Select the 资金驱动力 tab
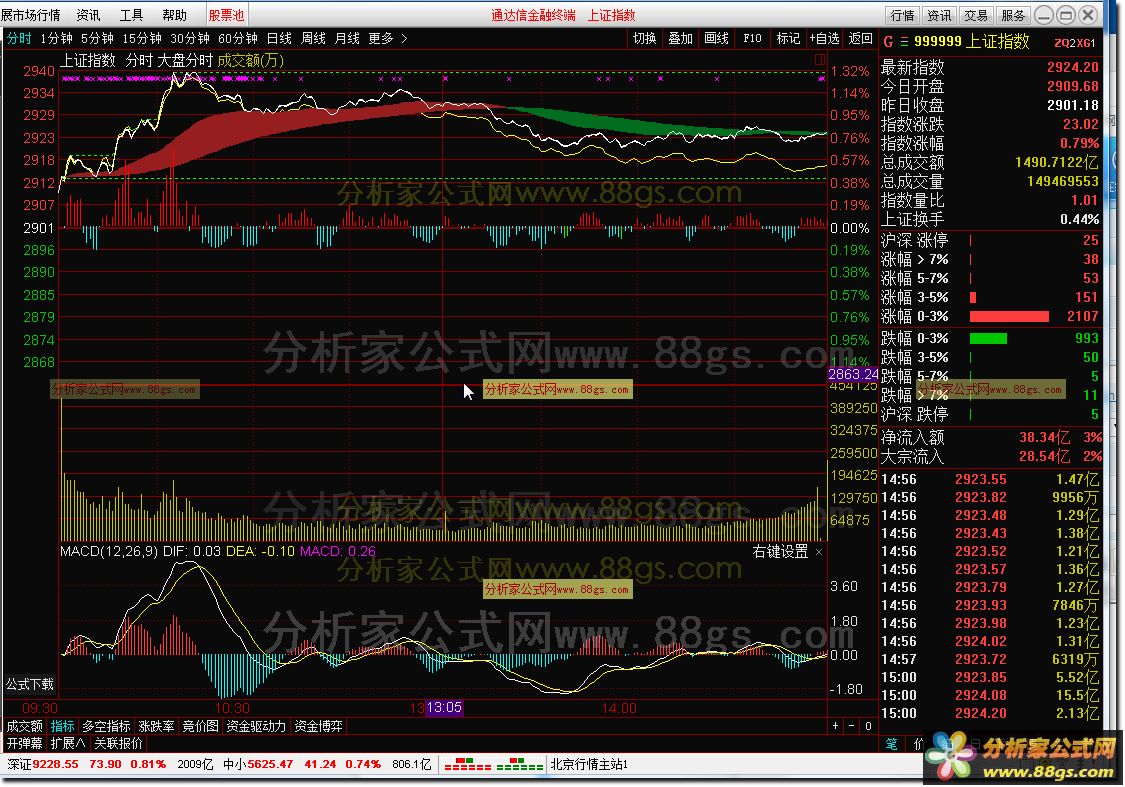The width and height of the screenshot is (1125, 787). (x=256, y=727)
